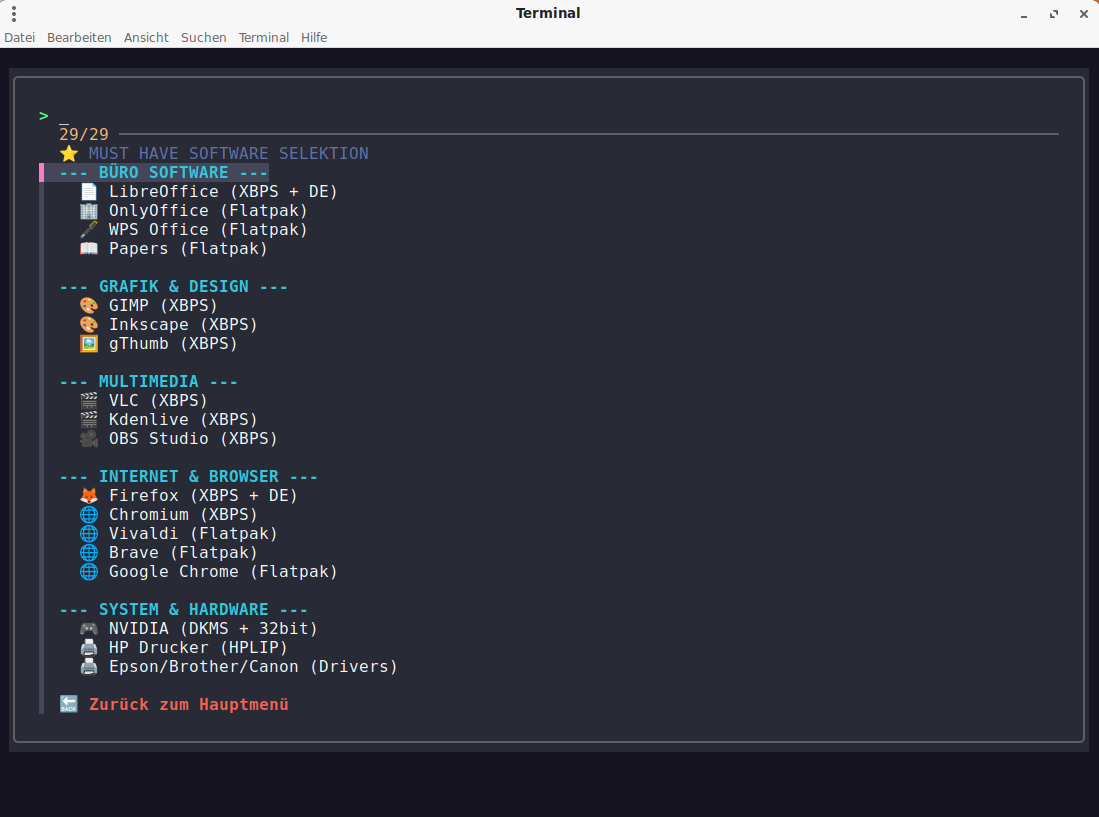1099x817 pixels.
Task: Open the Hilfe menu
Action: 314,38
